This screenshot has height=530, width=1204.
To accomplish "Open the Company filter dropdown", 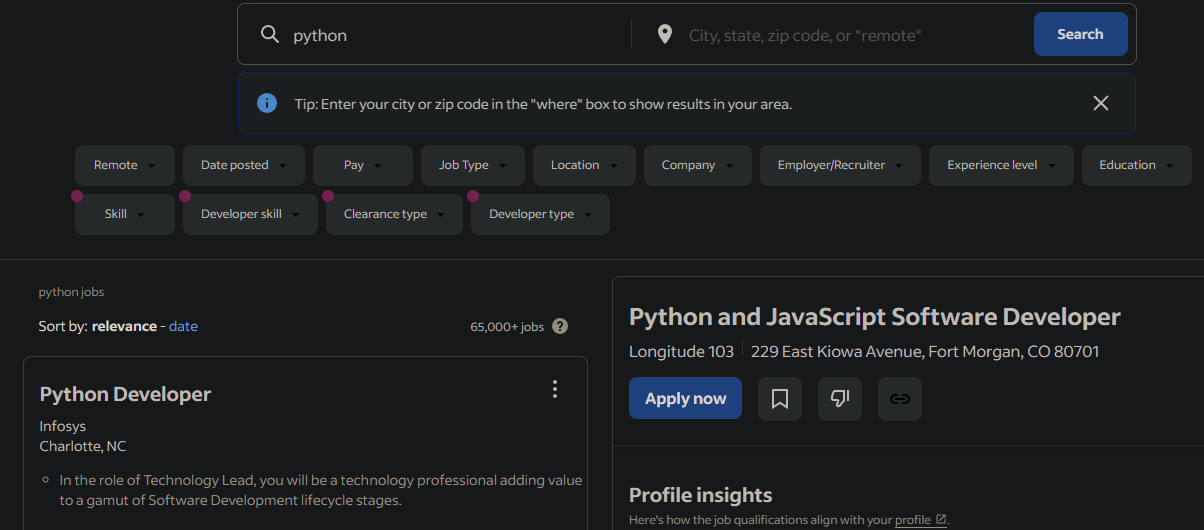I will pyautogui.click(x=698, y=165).
